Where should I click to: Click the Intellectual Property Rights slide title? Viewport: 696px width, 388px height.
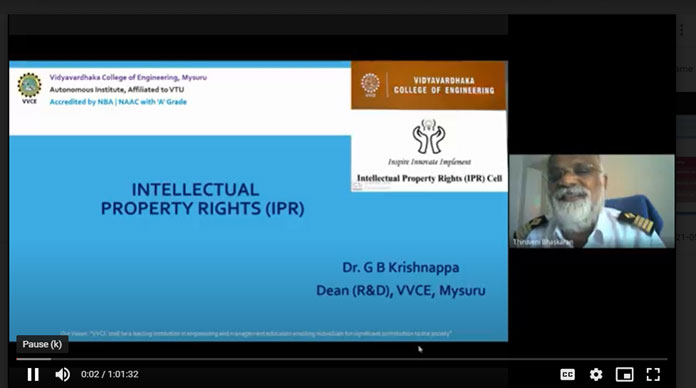coord(202,199)
